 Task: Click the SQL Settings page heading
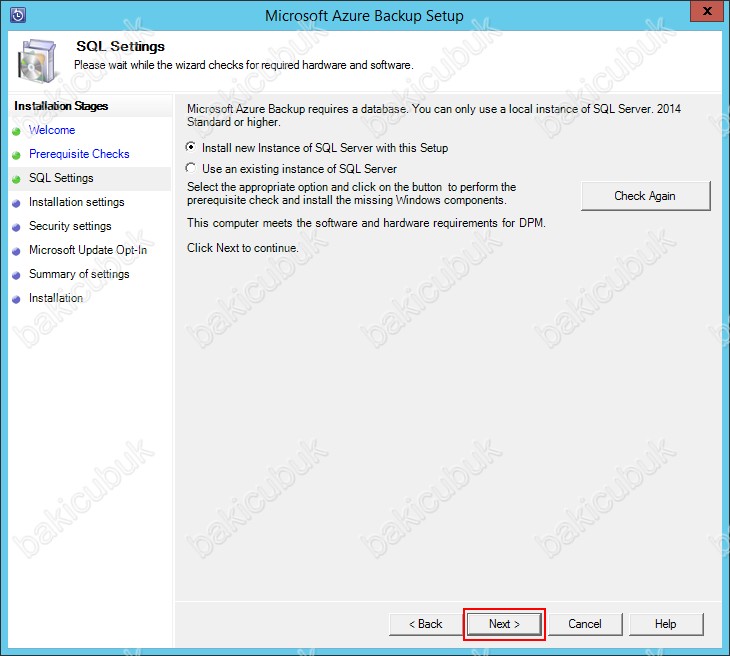[x=121, y=46]
